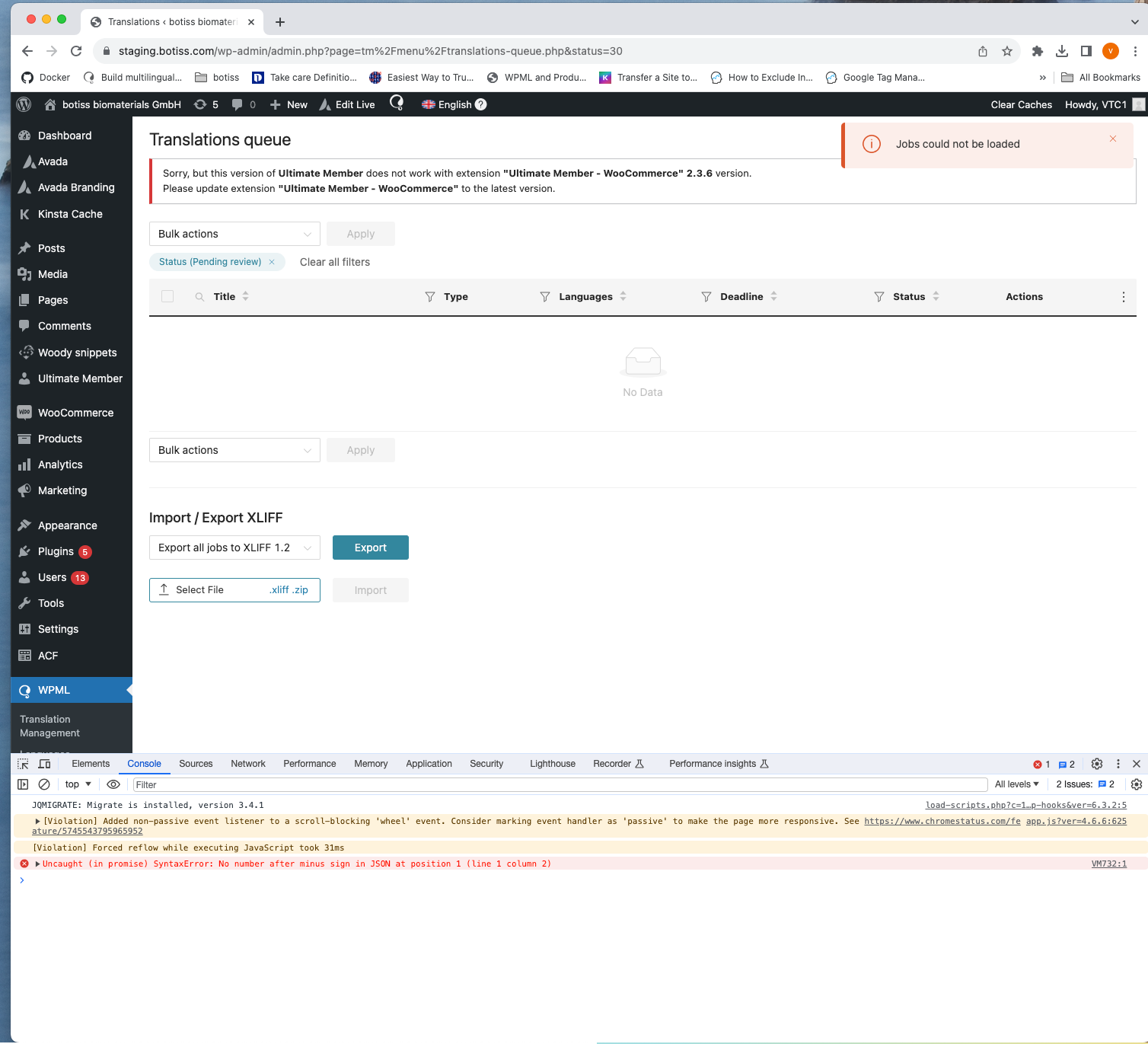Open the 'All levels' log level dropdown

coord(1017,784)
